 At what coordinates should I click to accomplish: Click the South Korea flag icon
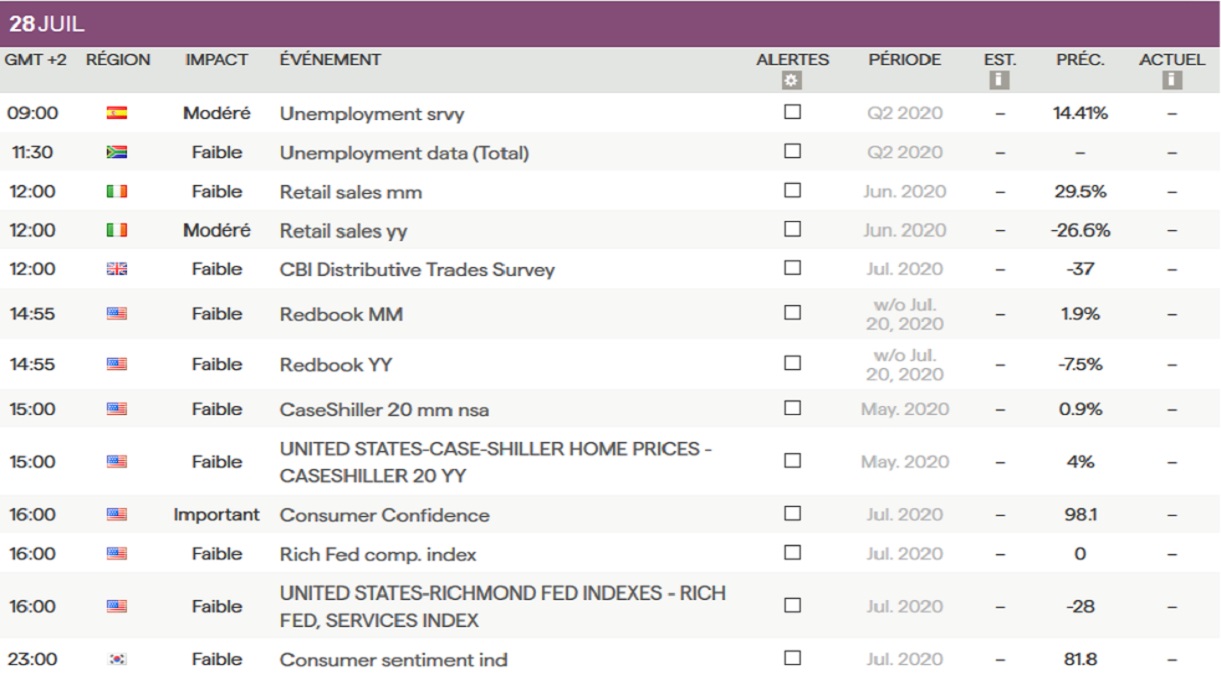[x=117, y=659]
